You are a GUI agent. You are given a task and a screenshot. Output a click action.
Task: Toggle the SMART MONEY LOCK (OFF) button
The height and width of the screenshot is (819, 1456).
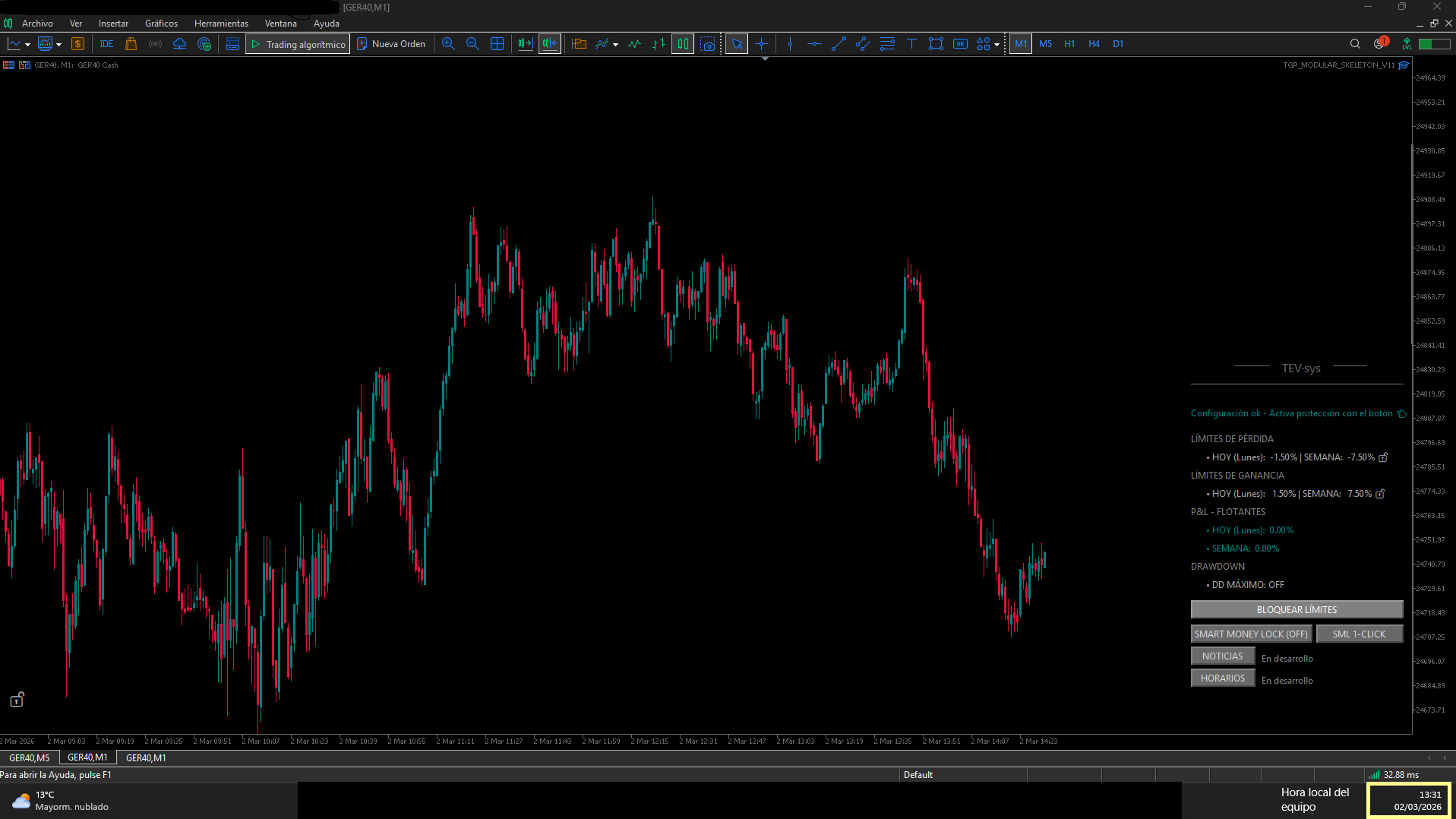coord(1250,634)
